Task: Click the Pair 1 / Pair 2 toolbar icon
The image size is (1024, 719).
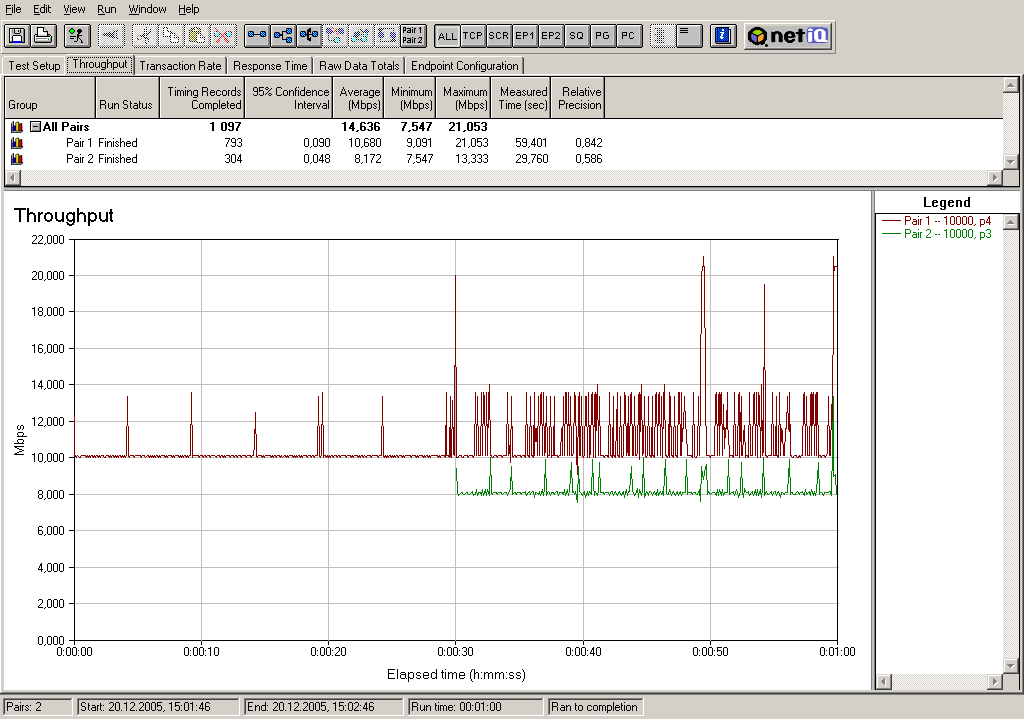Action: [x=412, y=36]
